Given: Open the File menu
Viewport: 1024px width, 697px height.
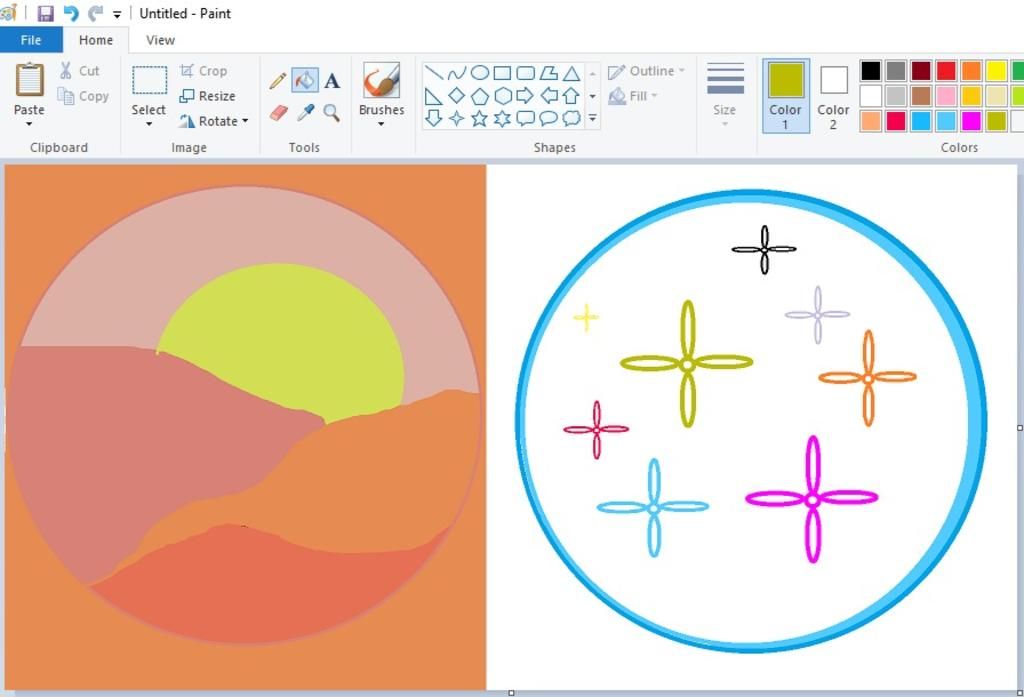Looking at the screenshot, I should coord(31,40).
